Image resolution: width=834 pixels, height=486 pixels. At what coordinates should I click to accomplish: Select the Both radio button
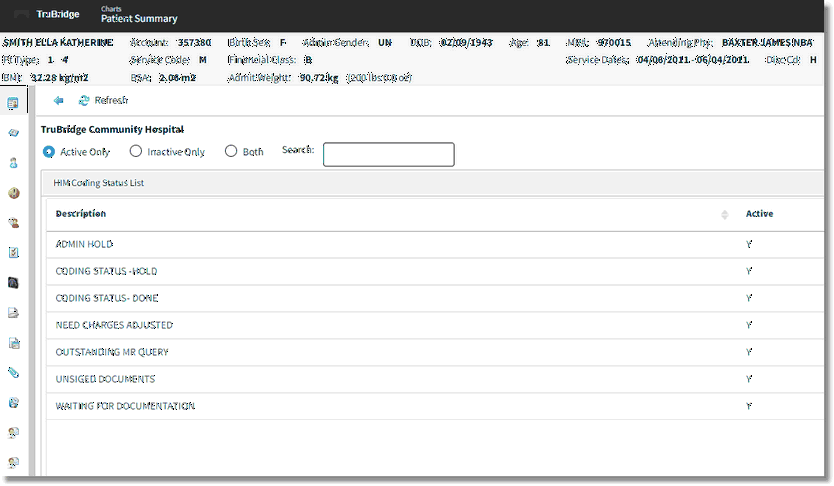(x=231, y=152)
